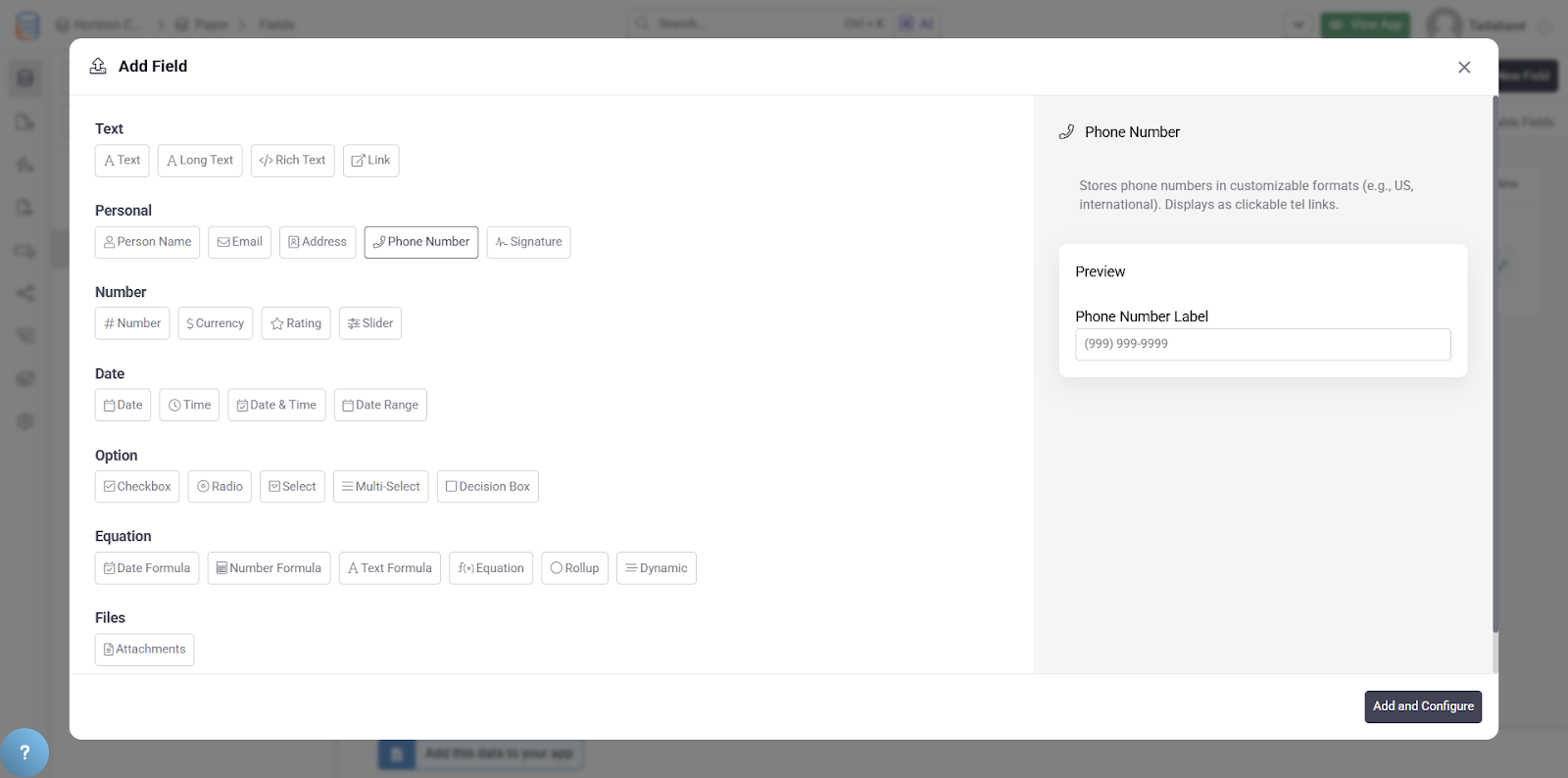
Task: Click the Phone Number Label preview input
Action: pos(1262,344)
